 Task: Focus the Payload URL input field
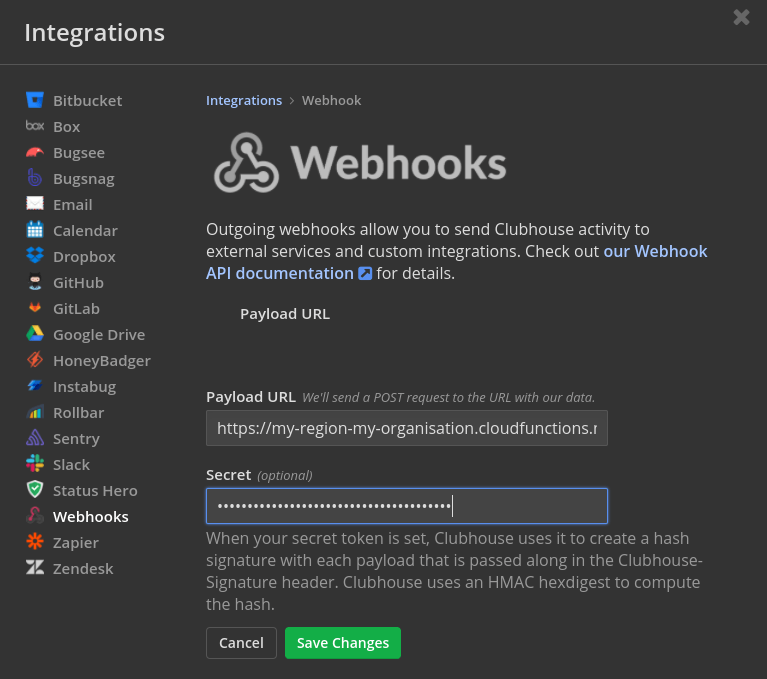click(407, 428)
